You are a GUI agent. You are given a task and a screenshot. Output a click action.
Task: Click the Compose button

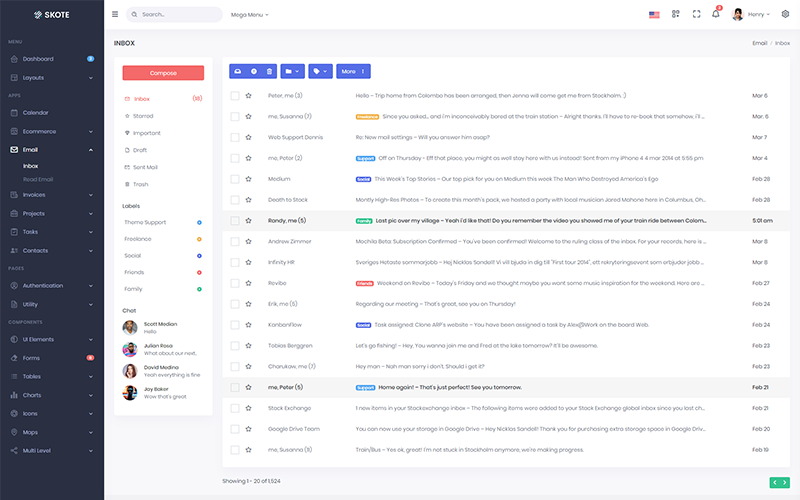(x=163, y=73)
